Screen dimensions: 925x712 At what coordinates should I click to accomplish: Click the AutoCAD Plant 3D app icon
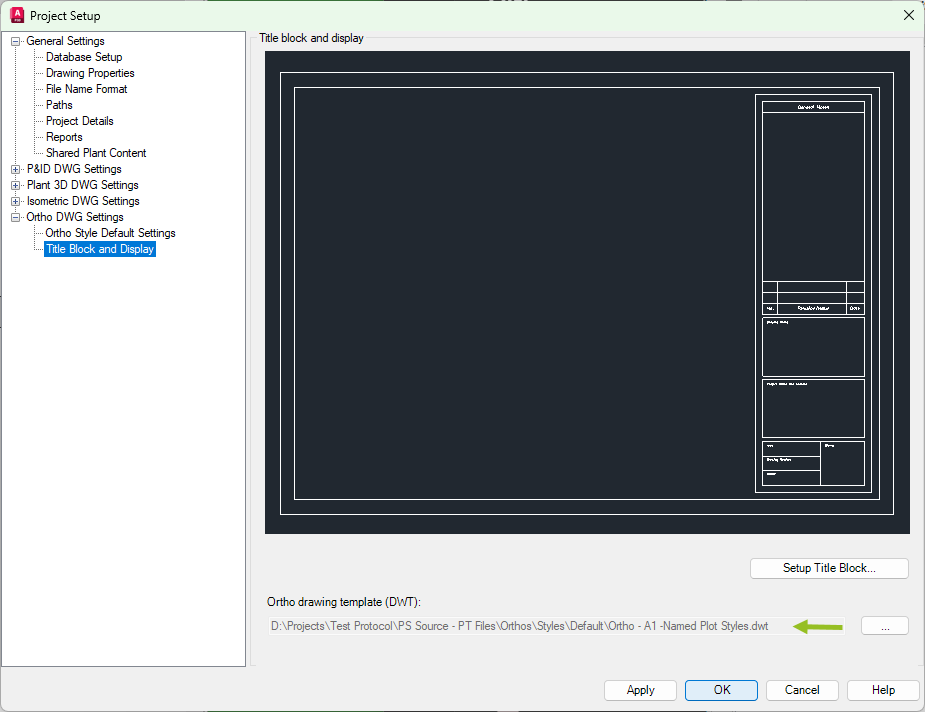point(16,15)
